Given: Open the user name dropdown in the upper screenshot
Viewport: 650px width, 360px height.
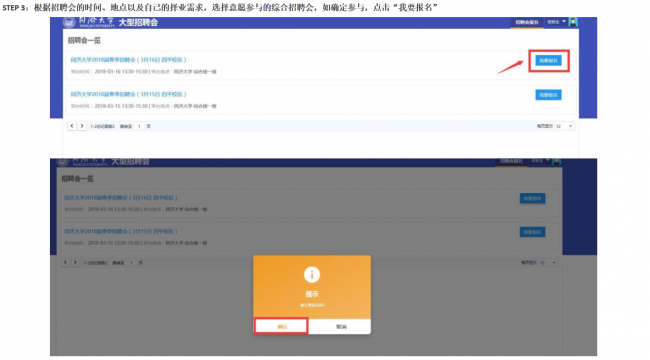Looking at the screenshot, I should pyautogui.click(x=556, y=22).
